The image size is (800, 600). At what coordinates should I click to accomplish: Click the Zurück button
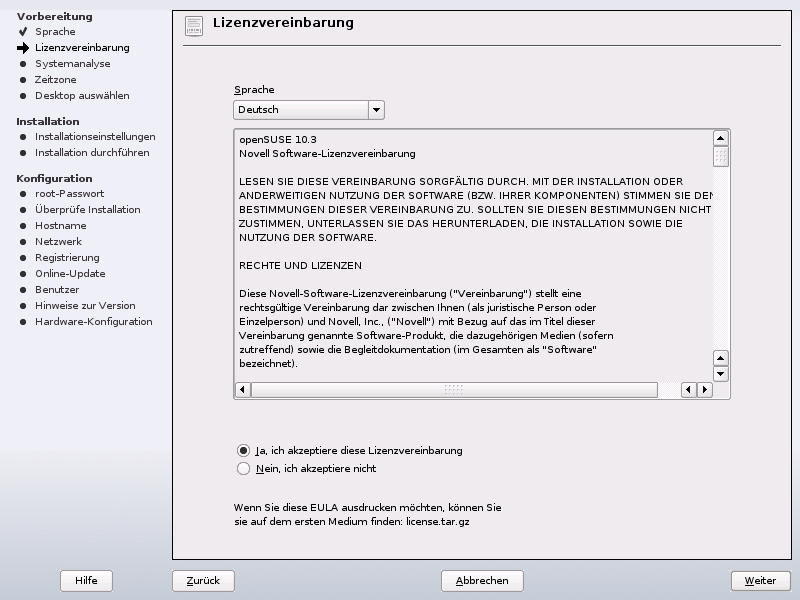[x=203, y=581]
